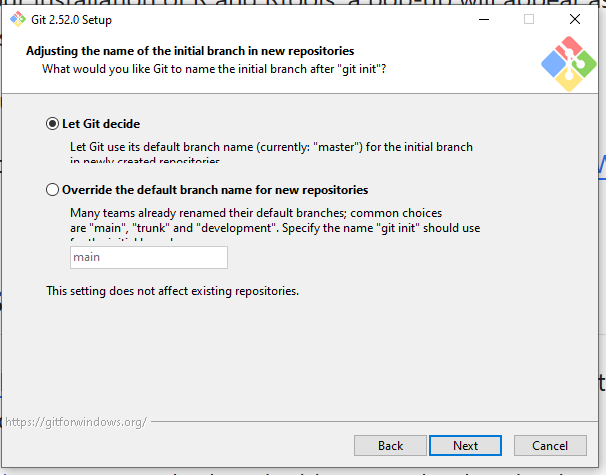
Task: Click the "Override the default branch name" label text
Action: tap(215, 190)
